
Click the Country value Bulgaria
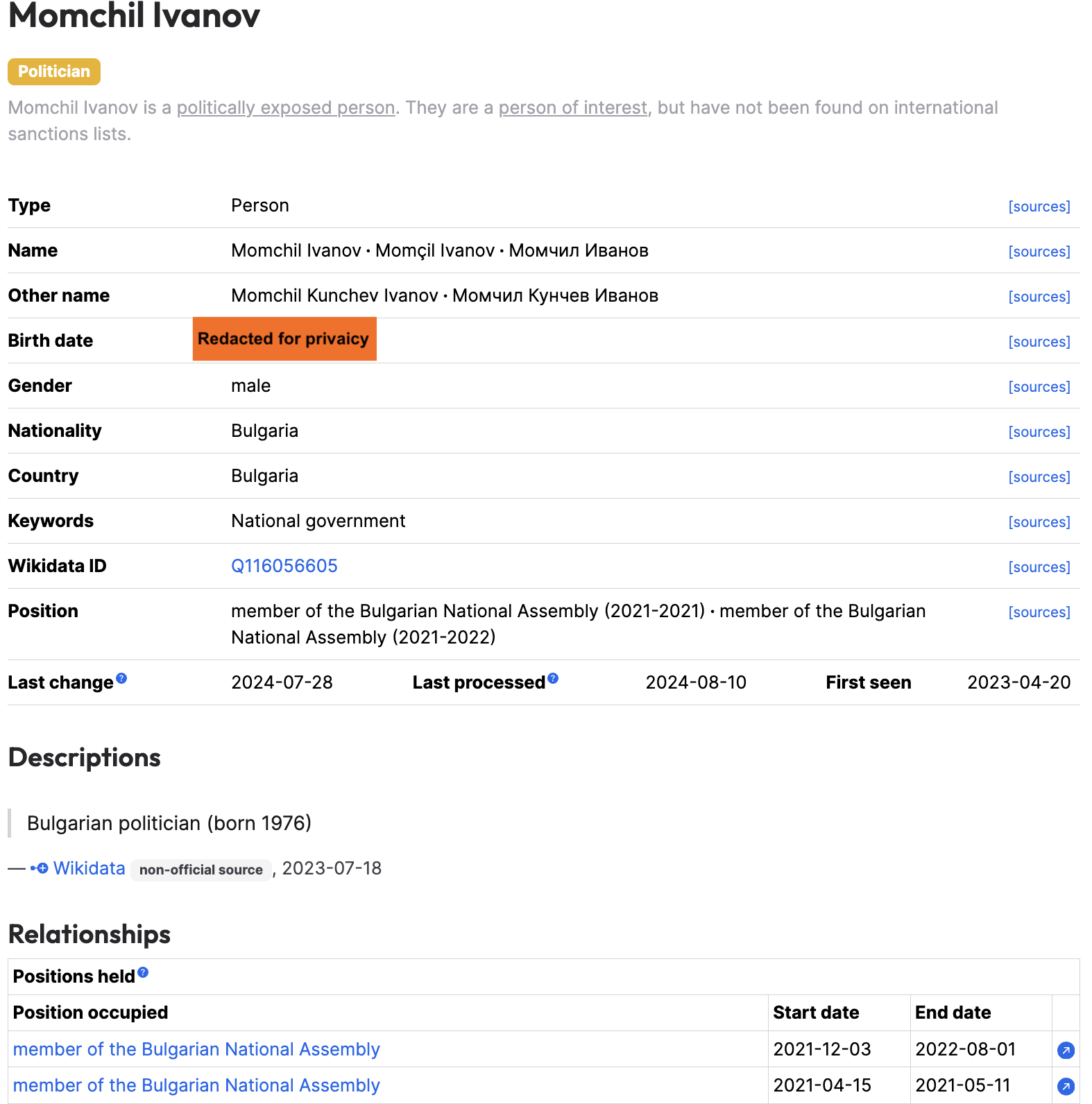(265, 476)
